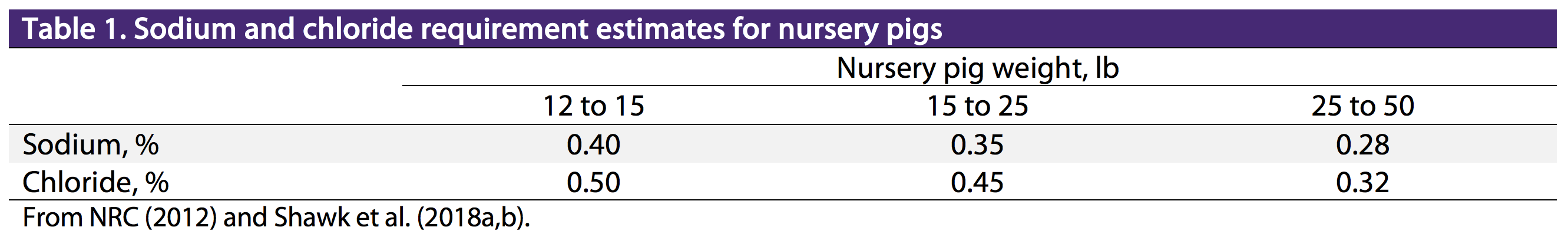
Task: Click the 12 to 15 column header
Action: (x=594, y=106)
